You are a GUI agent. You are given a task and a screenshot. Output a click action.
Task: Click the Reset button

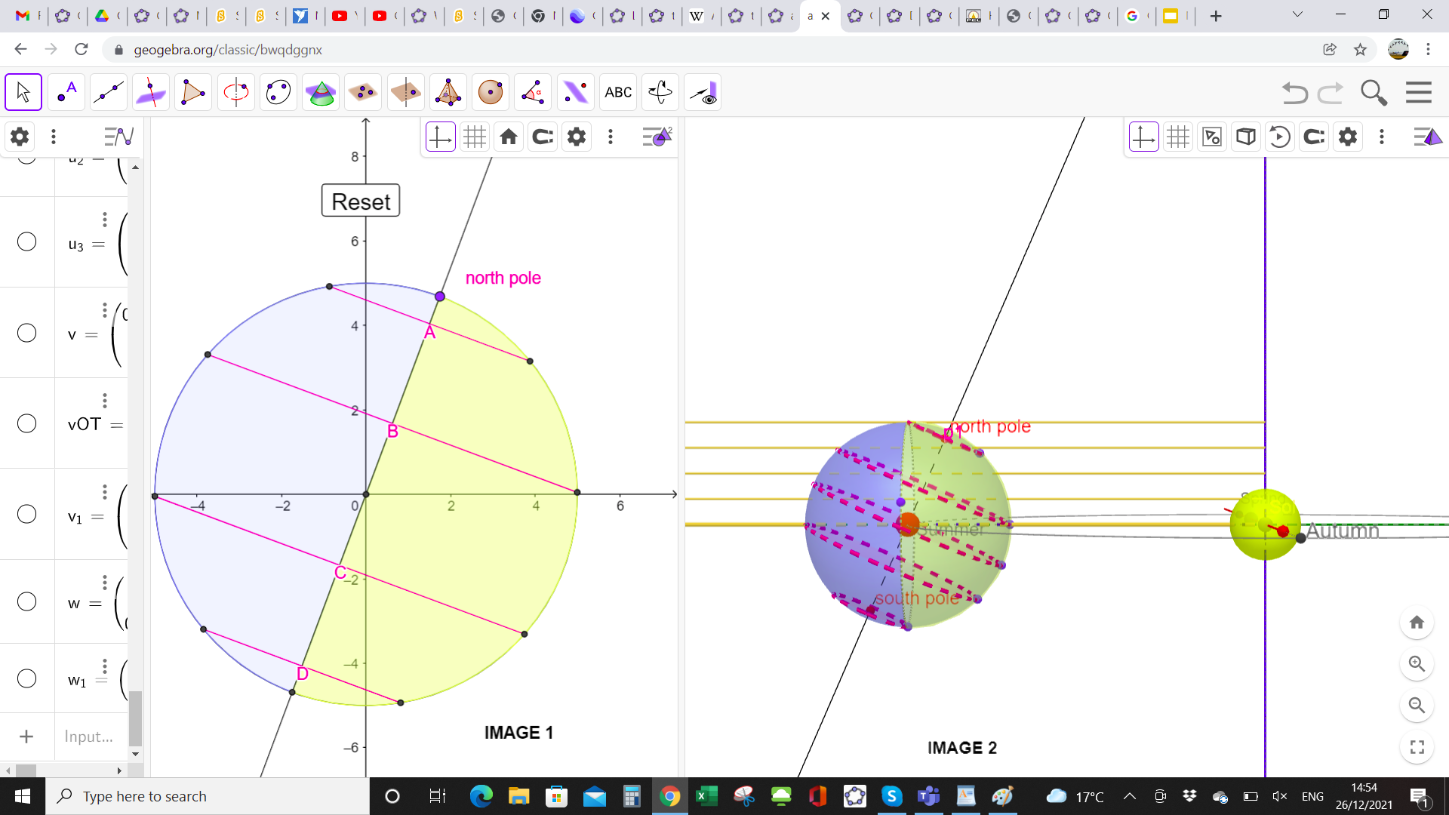click(x=361, y=201)
